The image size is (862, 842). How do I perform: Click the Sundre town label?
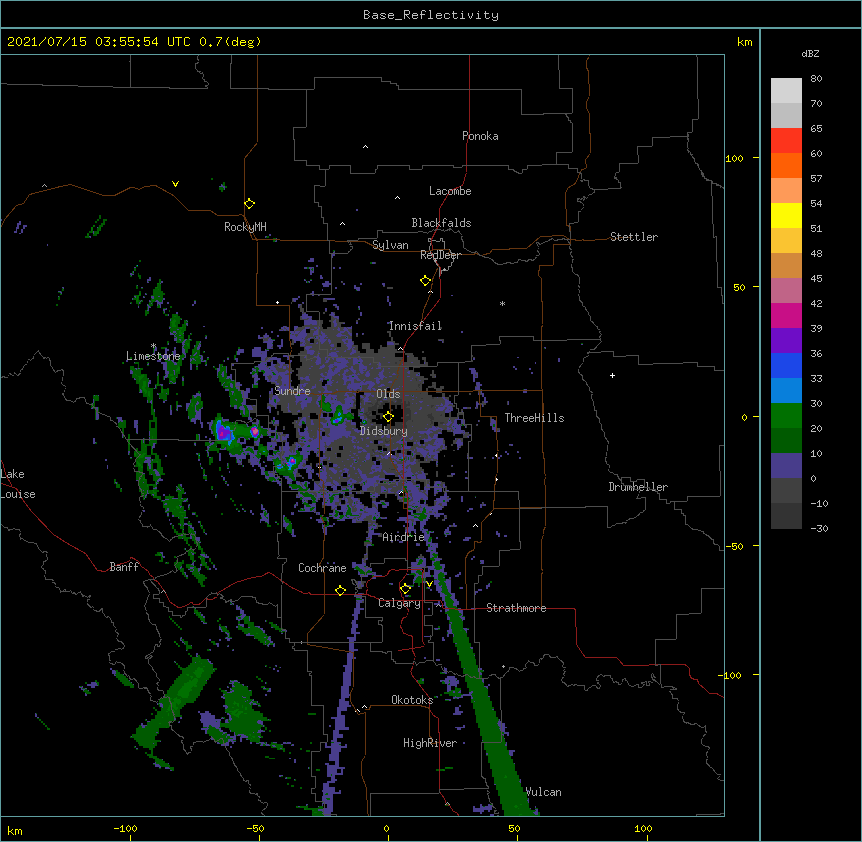pyautogui.click(x=292, y=391)
